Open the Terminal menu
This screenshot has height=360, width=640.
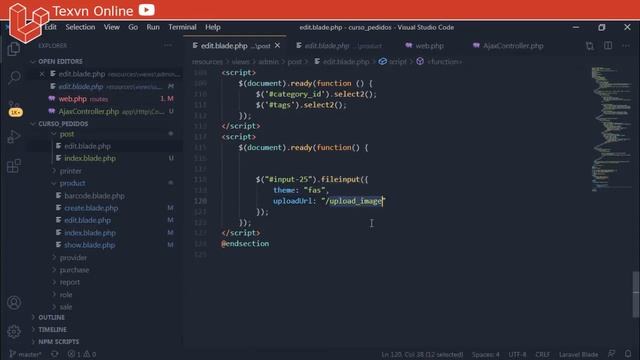click(x=182, y=27)
